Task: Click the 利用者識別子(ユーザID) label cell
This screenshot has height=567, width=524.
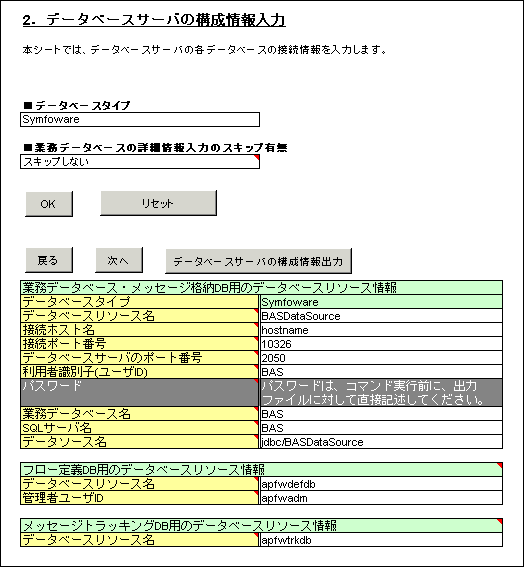Action: [x=140, y=372]
